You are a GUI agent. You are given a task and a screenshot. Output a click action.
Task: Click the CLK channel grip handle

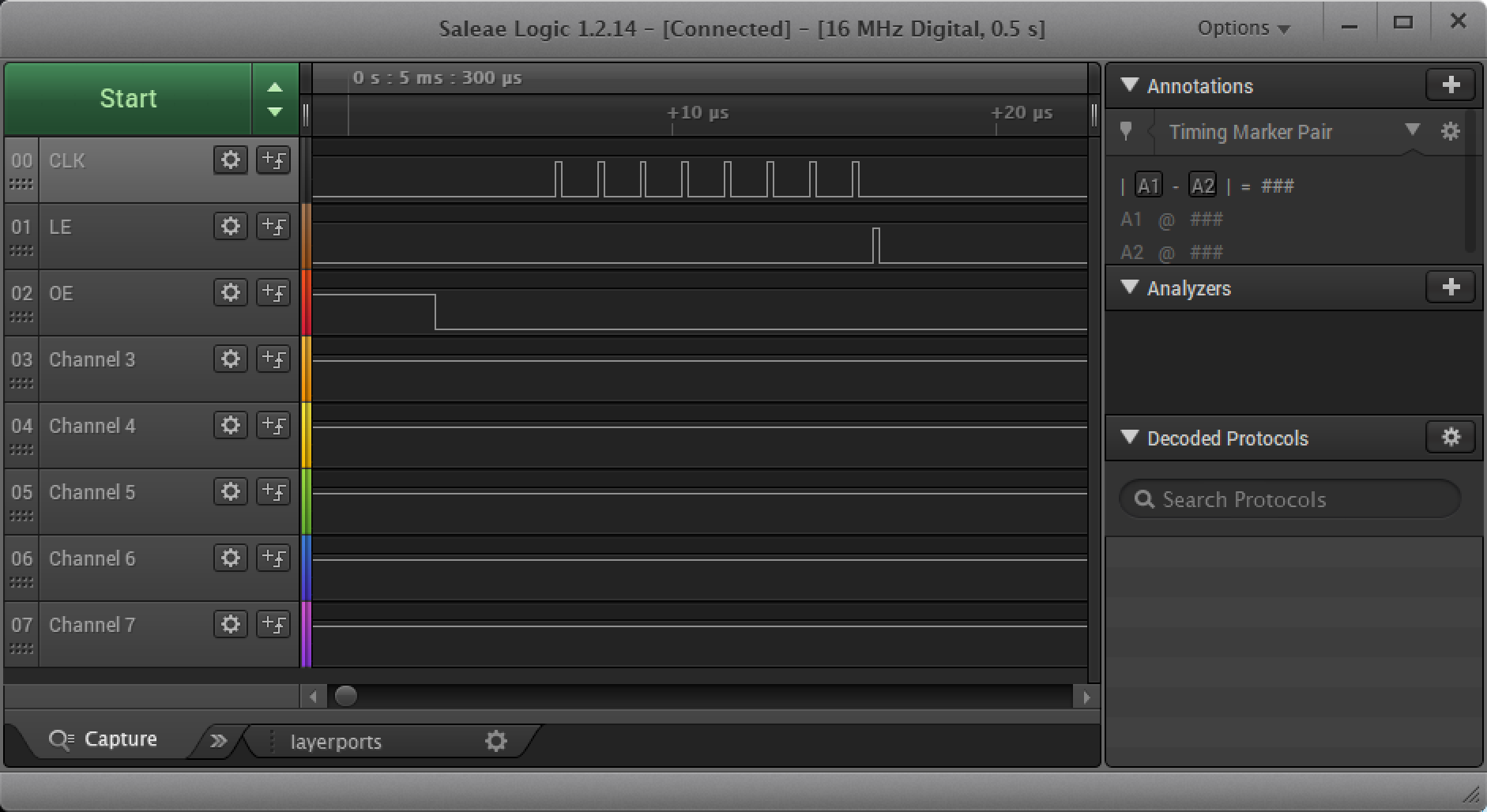pos(21,184)
